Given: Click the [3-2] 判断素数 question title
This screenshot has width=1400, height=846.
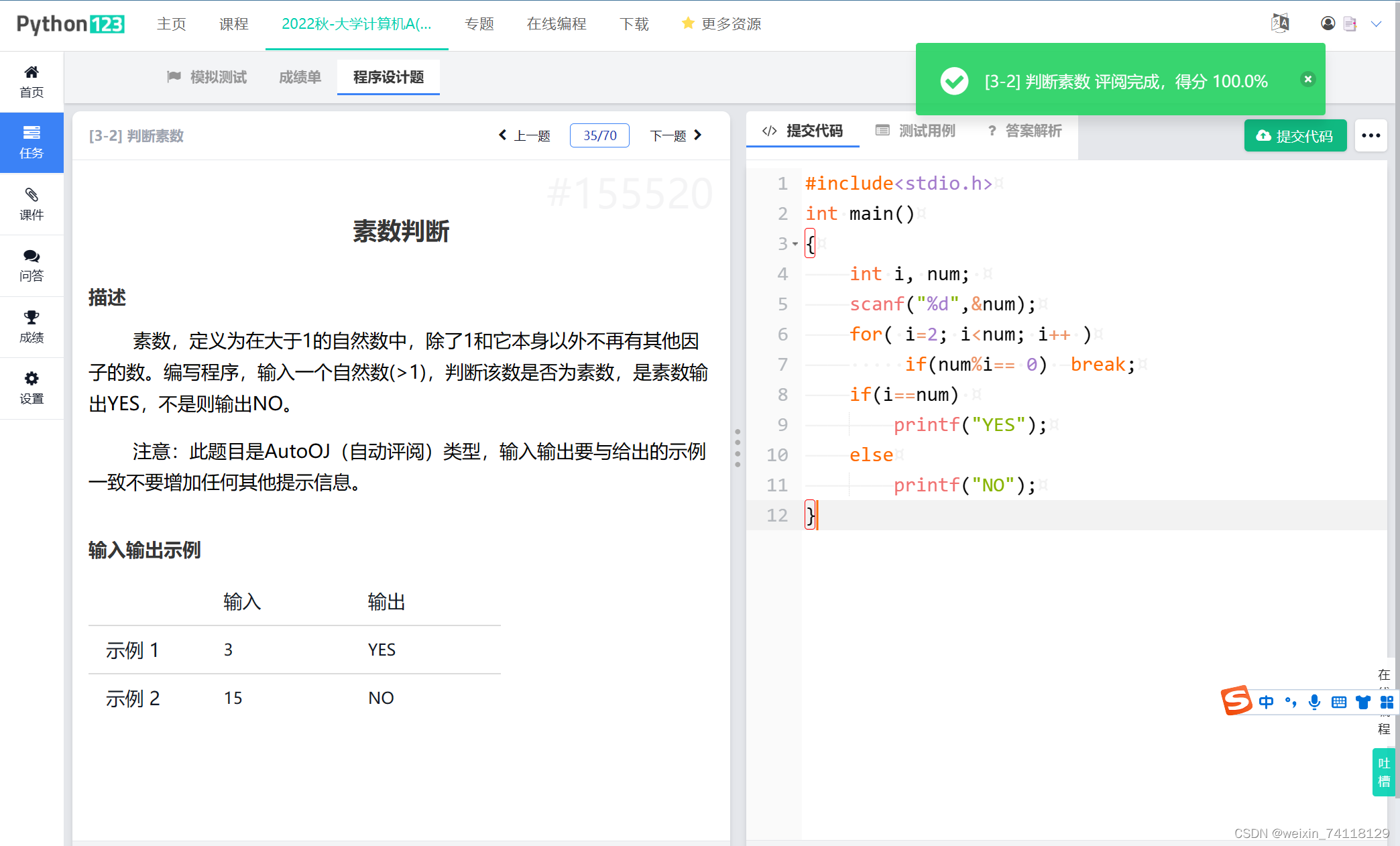Looking at the screenshot, I should [x=136, y=135].
